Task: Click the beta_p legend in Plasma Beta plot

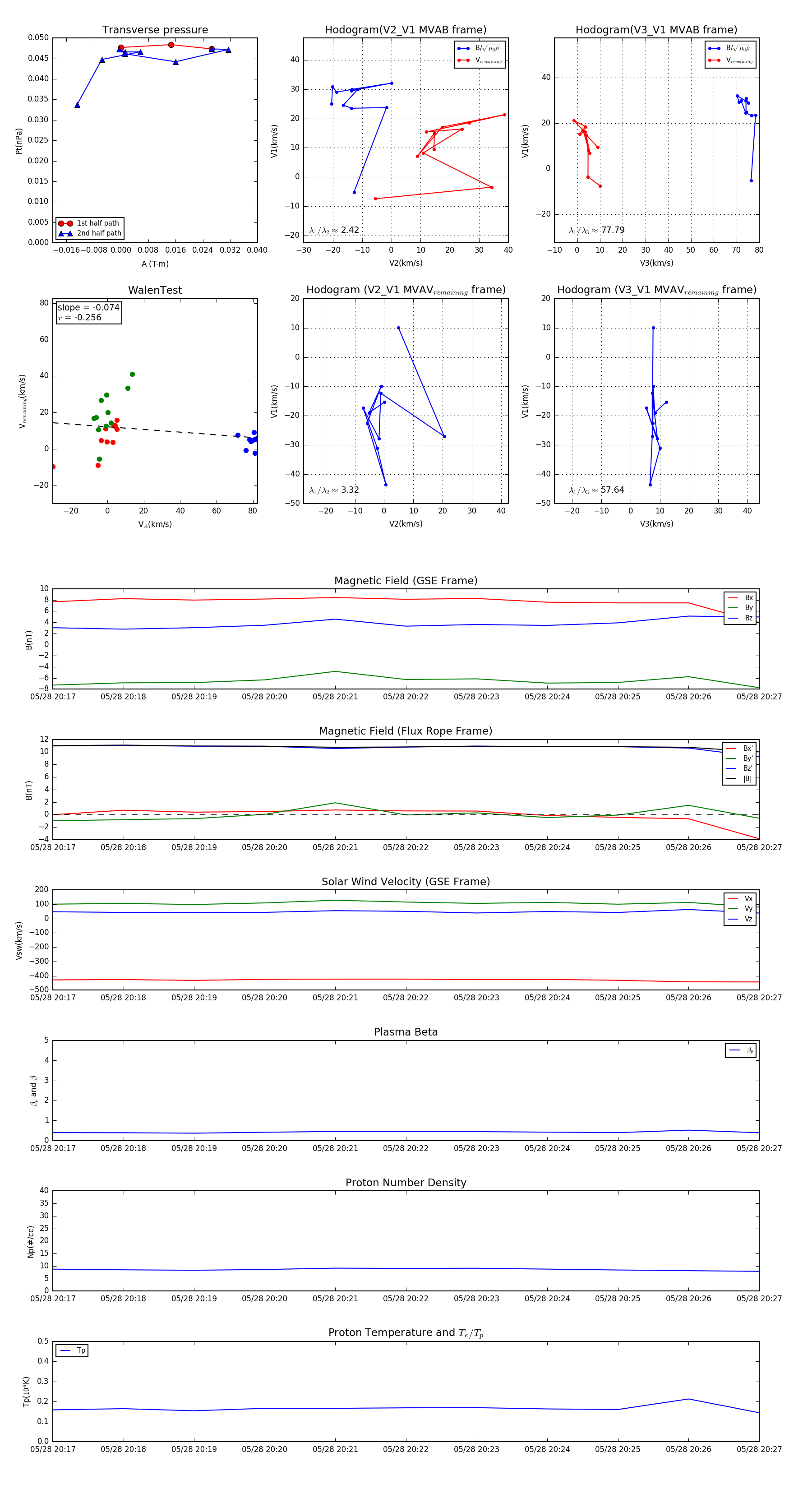Action: pyautogui.click(x=742, y=1050)
